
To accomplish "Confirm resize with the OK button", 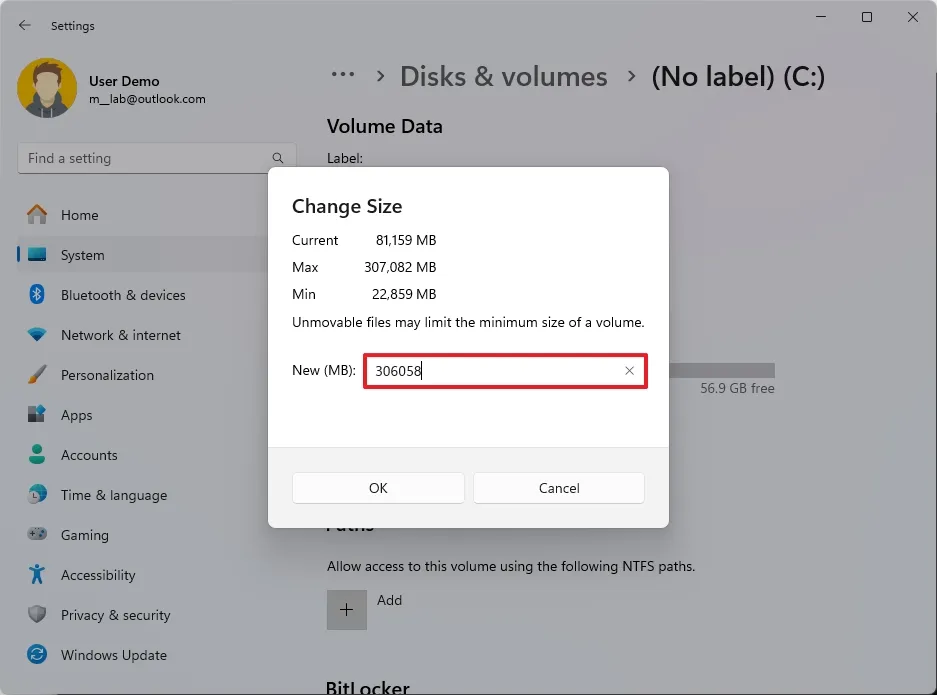I will point(378,488).
